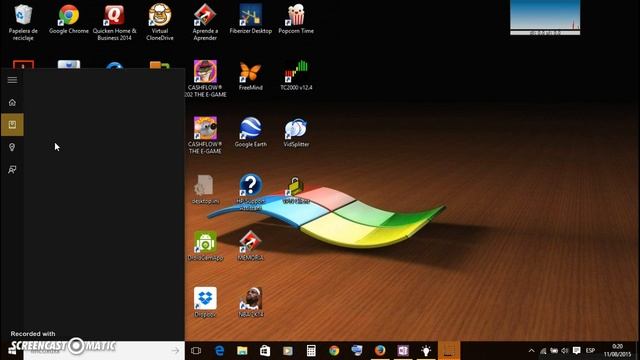This screenshot has width=640, height=360.
Task: Open the network status tray icon
Action: tap(543, 351)
